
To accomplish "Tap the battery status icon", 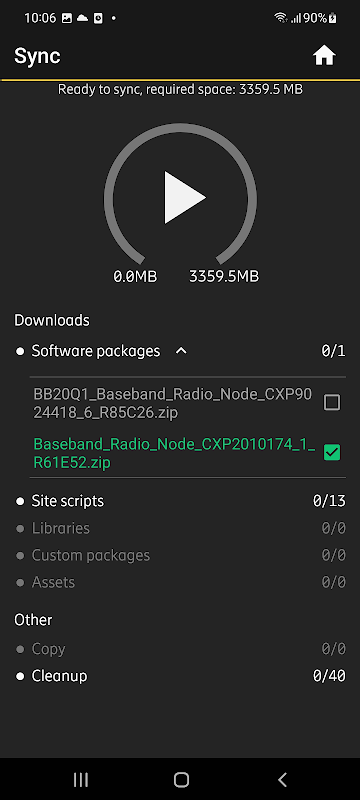I will (x=332, y=18).
